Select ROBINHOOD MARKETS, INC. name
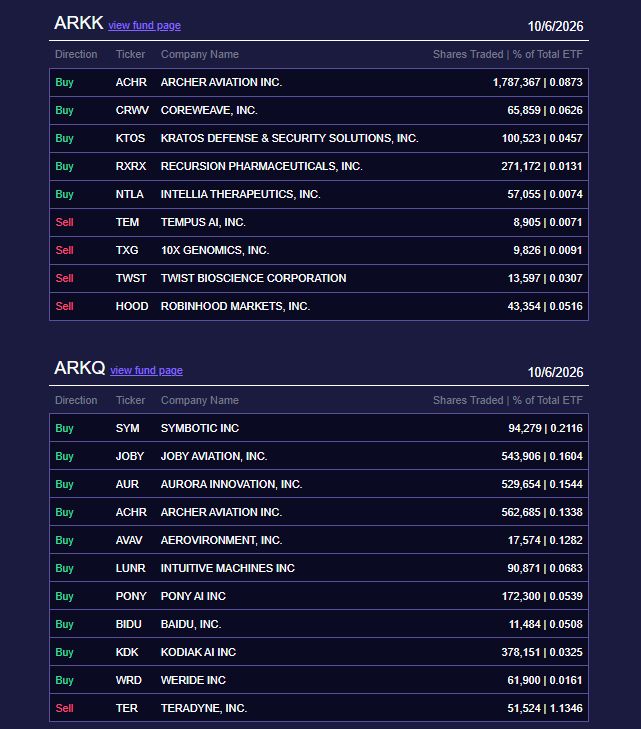This screenshot has width=641, height=729. (x=235, y=306)
